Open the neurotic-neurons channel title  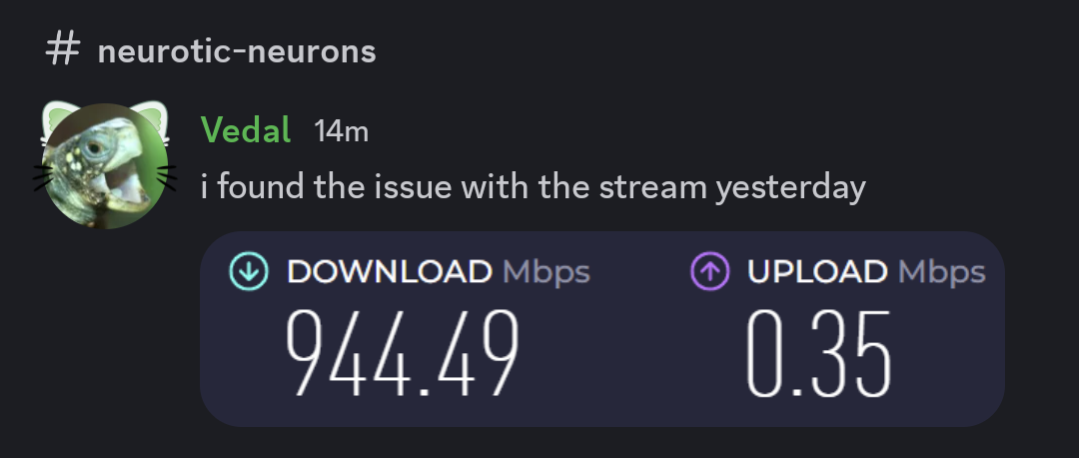coord(236,52)
